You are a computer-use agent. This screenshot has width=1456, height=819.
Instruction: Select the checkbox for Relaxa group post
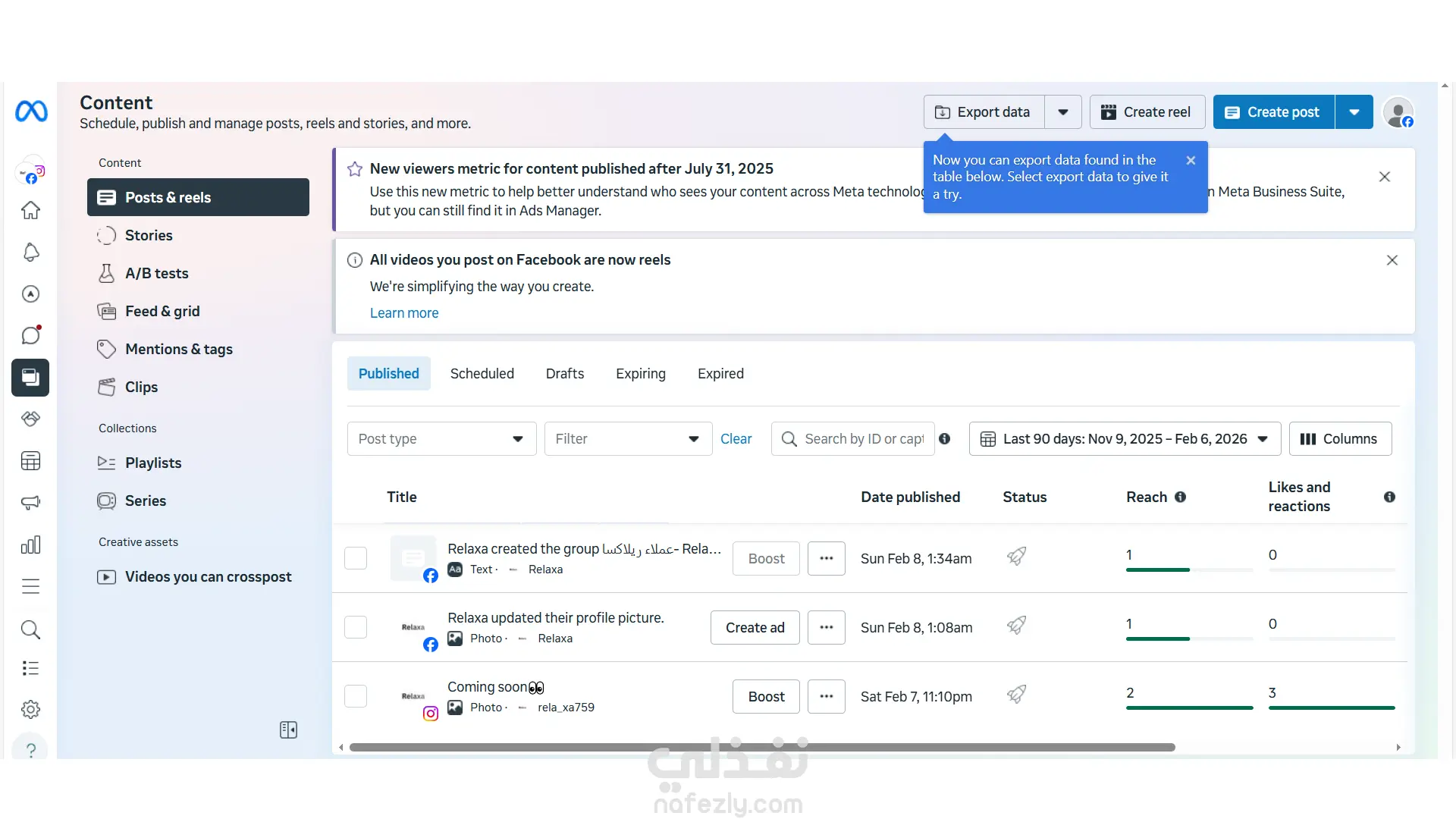tap(356, 558)
